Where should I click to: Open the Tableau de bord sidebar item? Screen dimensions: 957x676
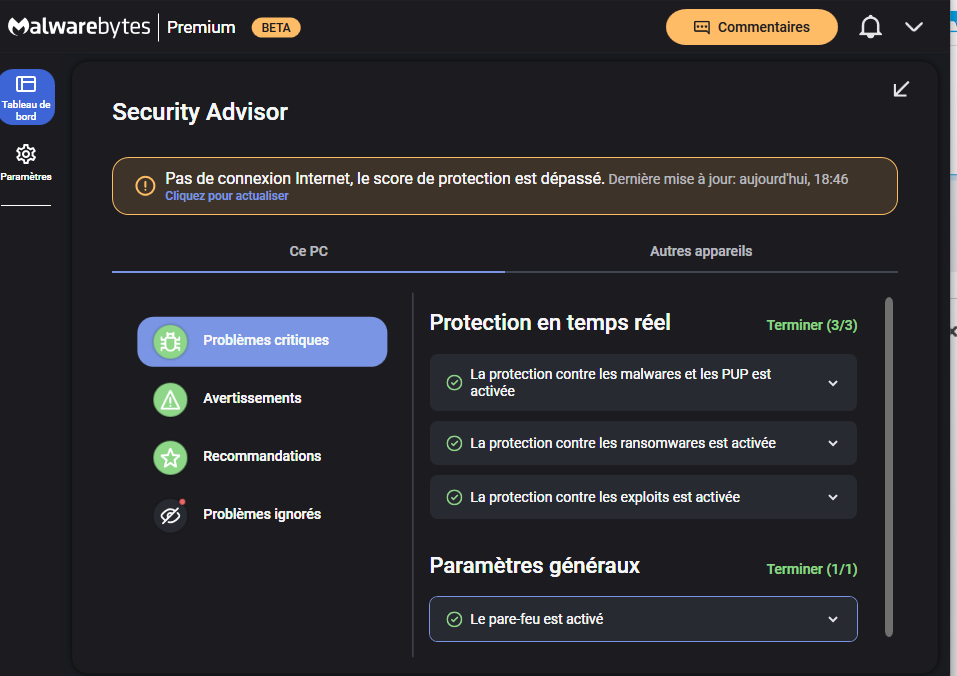(x=27, y=97)
